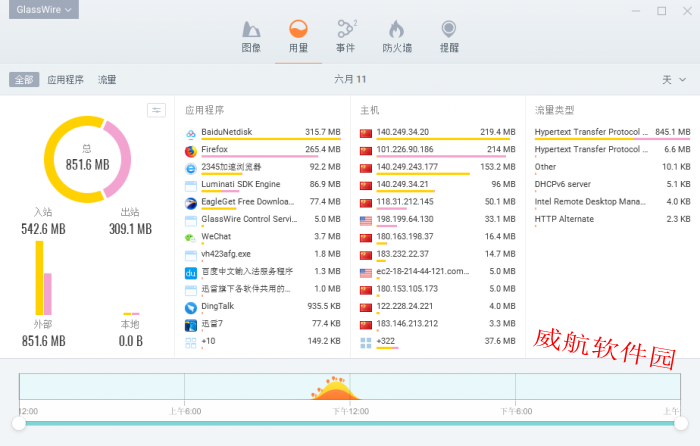Click the 六月 11 date label
The width and height of the screenshot is (700, 446).
(x=350, y=79)
